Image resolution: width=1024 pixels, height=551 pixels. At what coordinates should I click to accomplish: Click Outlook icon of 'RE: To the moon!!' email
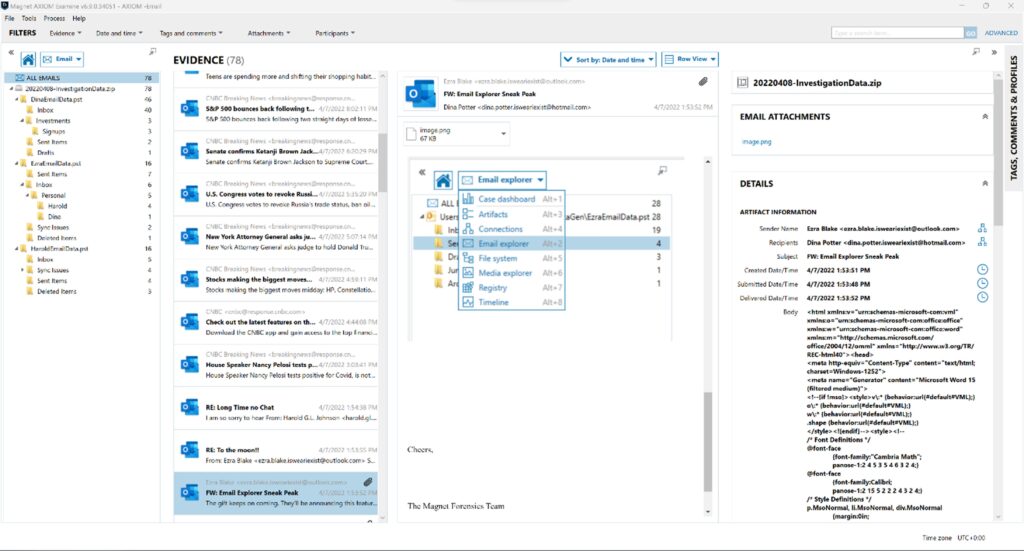[189, 449]
